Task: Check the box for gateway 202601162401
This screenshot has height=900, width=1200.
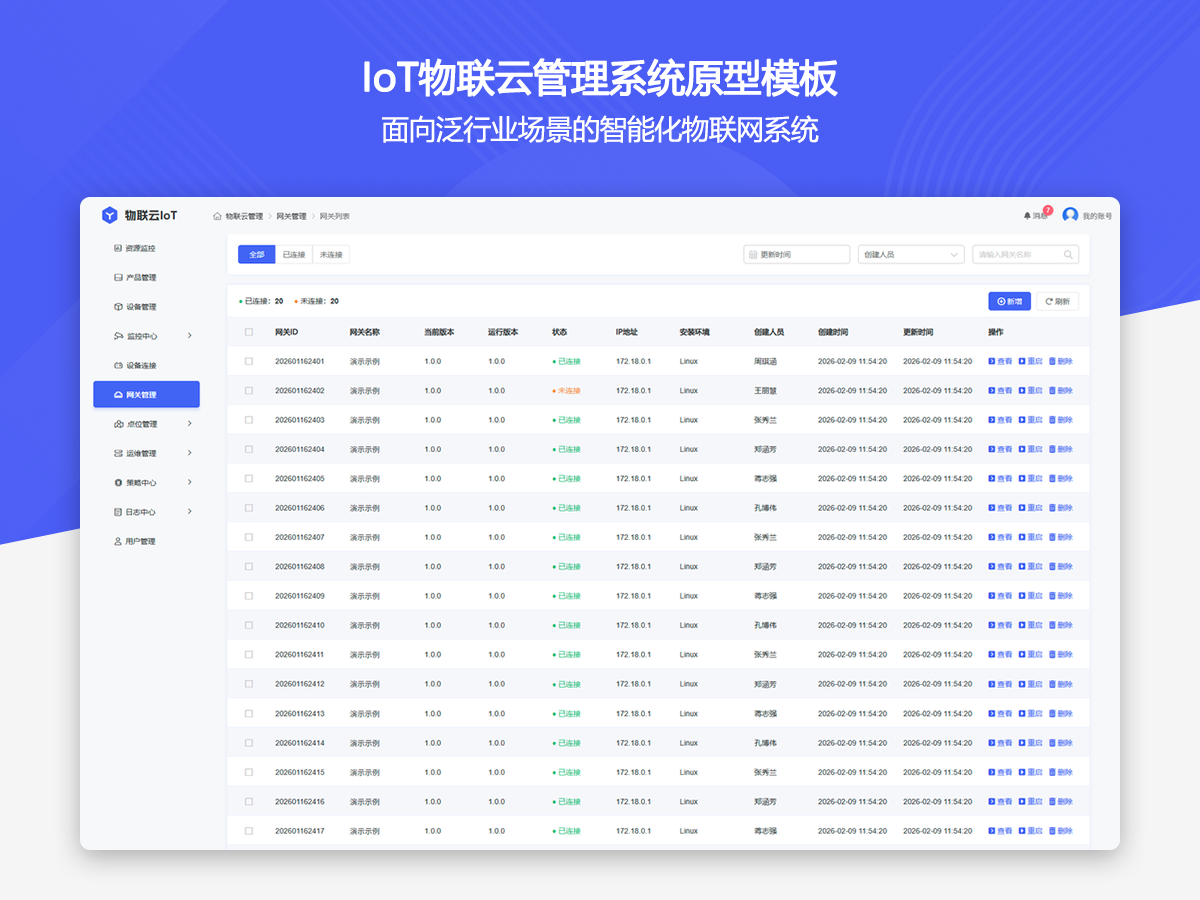Action: (249, 361)
